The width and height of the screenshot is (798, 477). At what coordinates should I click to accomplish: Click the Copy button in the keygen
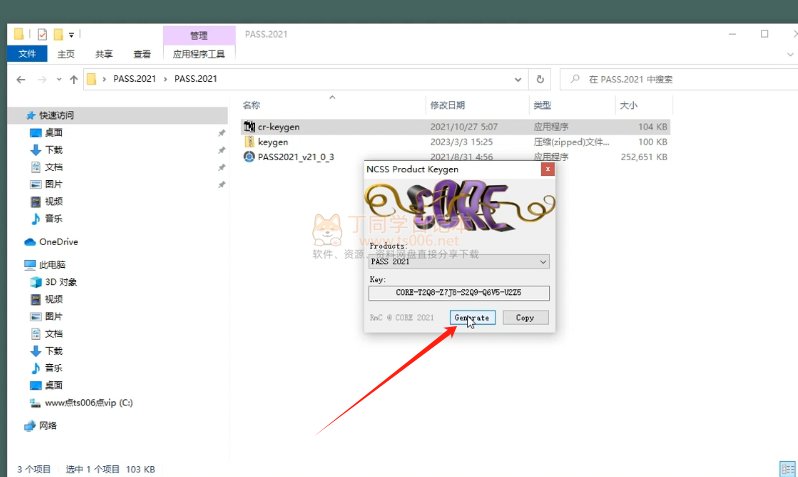point(525,317)
